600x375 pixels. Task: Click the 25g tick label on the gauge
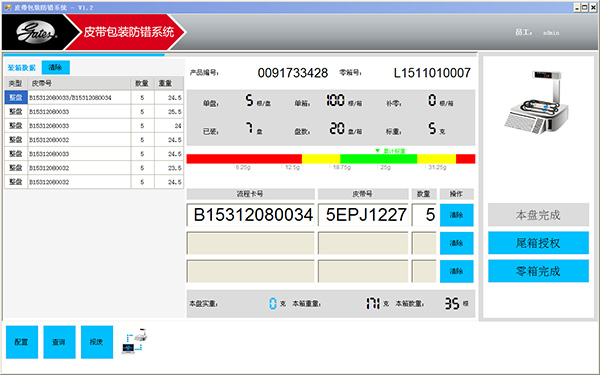coord(385,167)
